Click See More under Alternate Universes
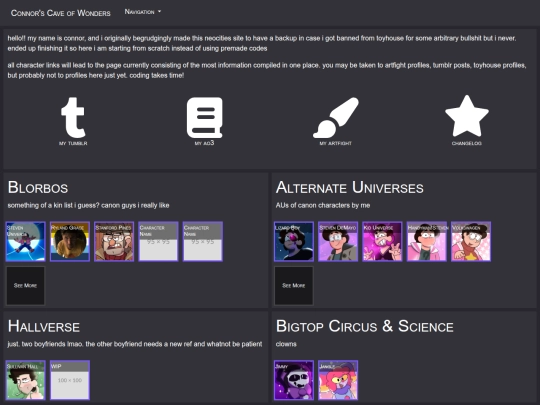 (294, 285)
